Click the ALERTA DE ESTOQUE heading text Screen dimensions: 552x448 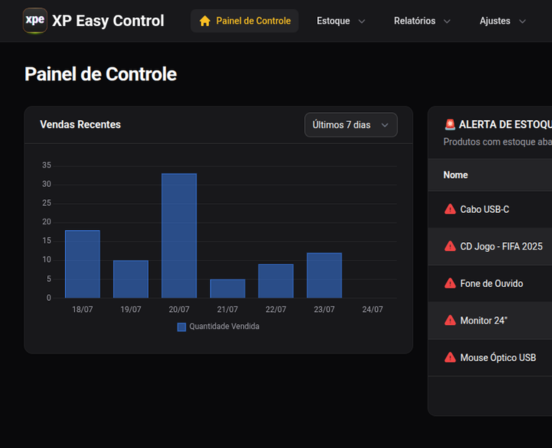[x=505, y=125]
